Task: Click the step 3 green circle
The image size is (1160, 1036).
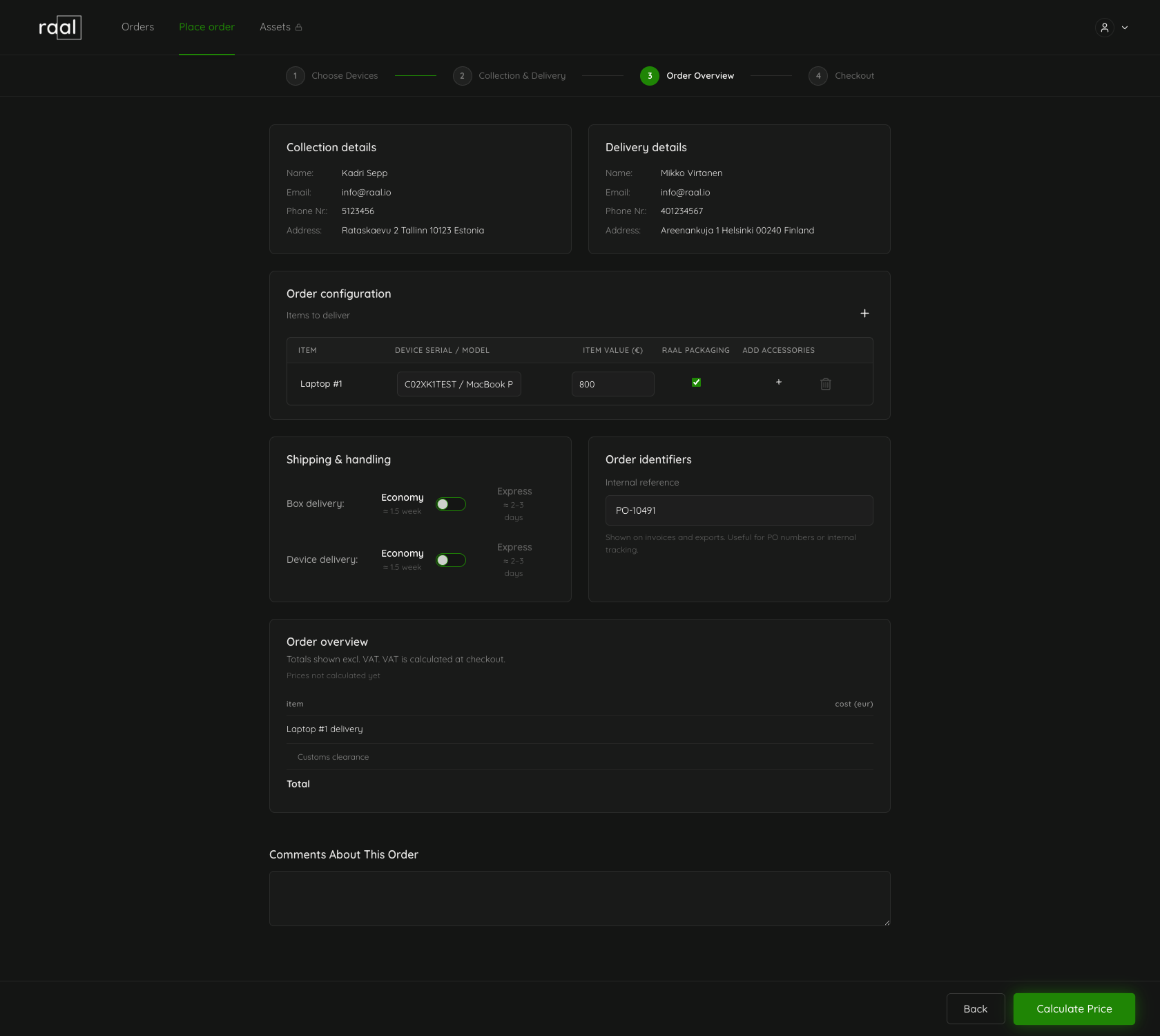Action: pos(650,76)
